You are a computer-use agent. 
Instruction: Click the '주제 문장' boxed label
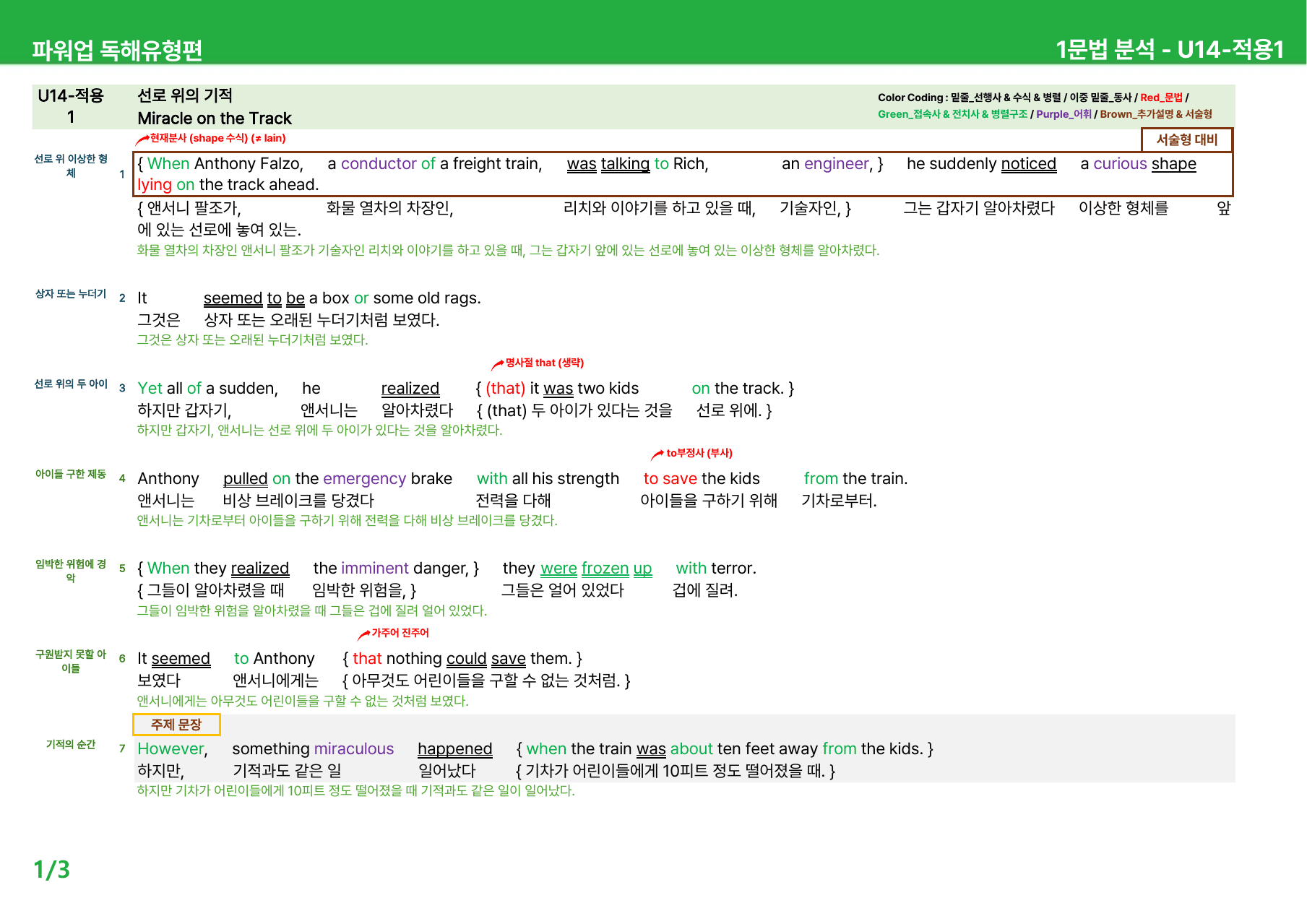(176, 725)
